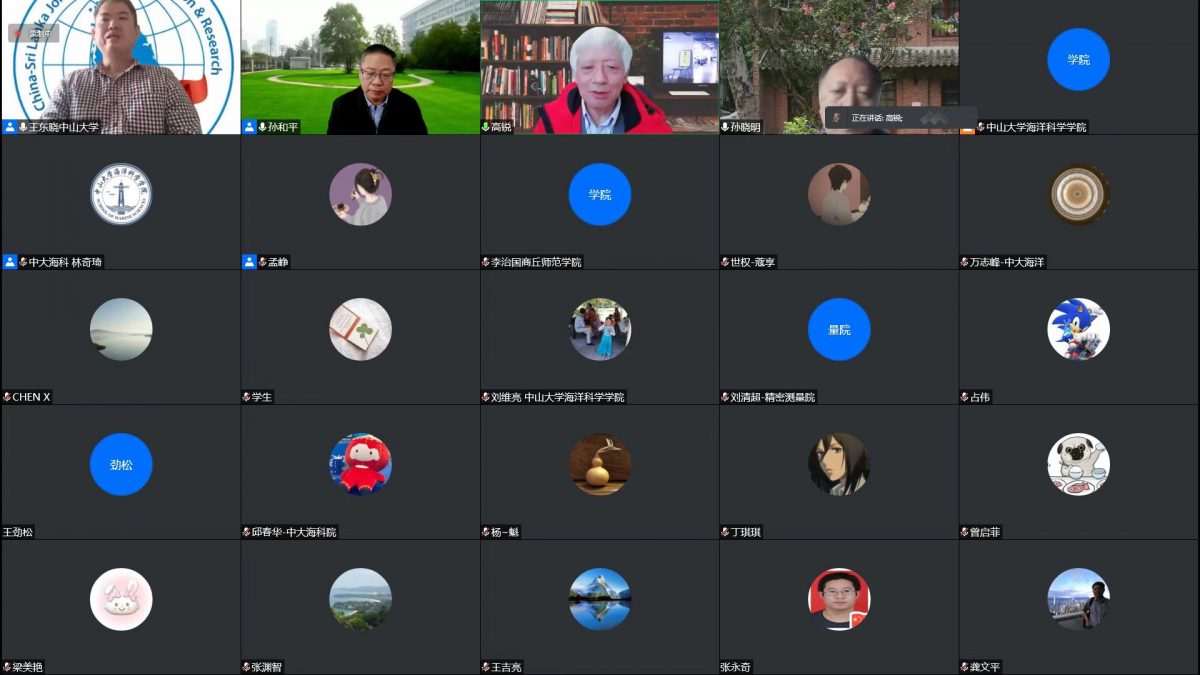Screen dimensions: 1200x675
Task: Click the muted mic icon beside CHEN X
Action: [7, 397]
